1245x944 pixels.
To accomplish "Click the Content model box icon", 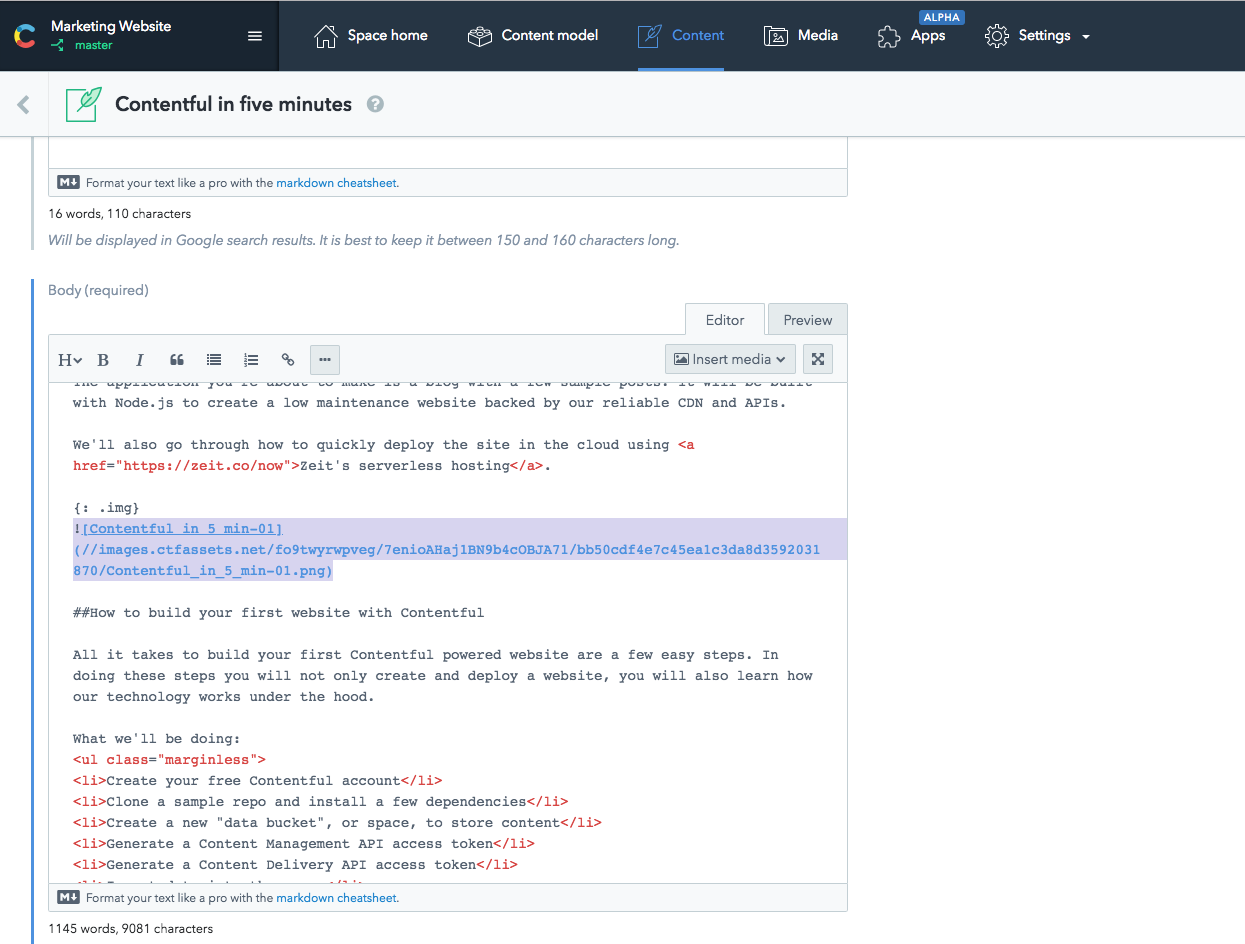I will coord(480,37).
